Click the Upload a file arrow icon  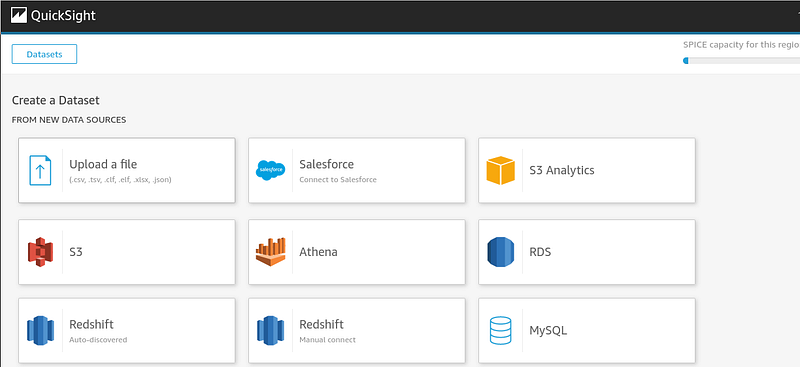pyautogui.click(x=40, y=170)
